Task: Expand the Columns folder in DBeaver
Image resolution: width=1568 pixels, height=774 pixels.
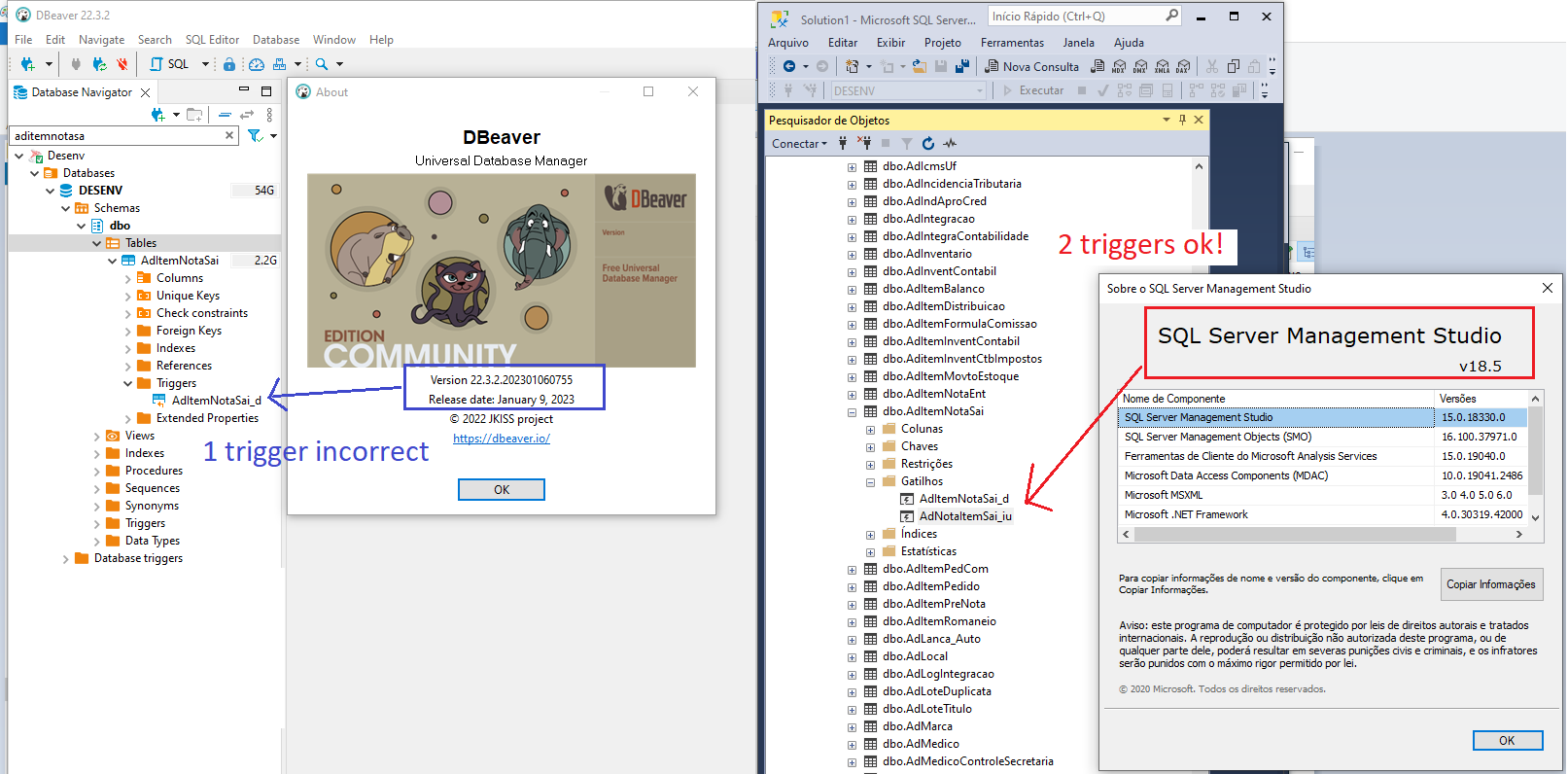Action: click(128, 279)
